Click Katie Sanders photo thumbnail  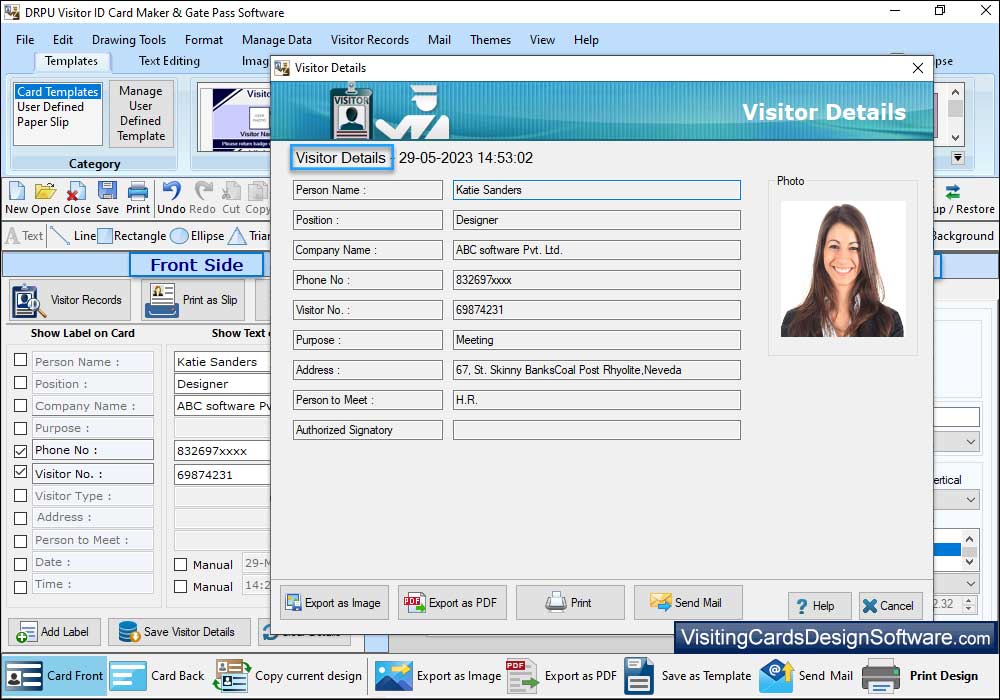tap(842, 269)
